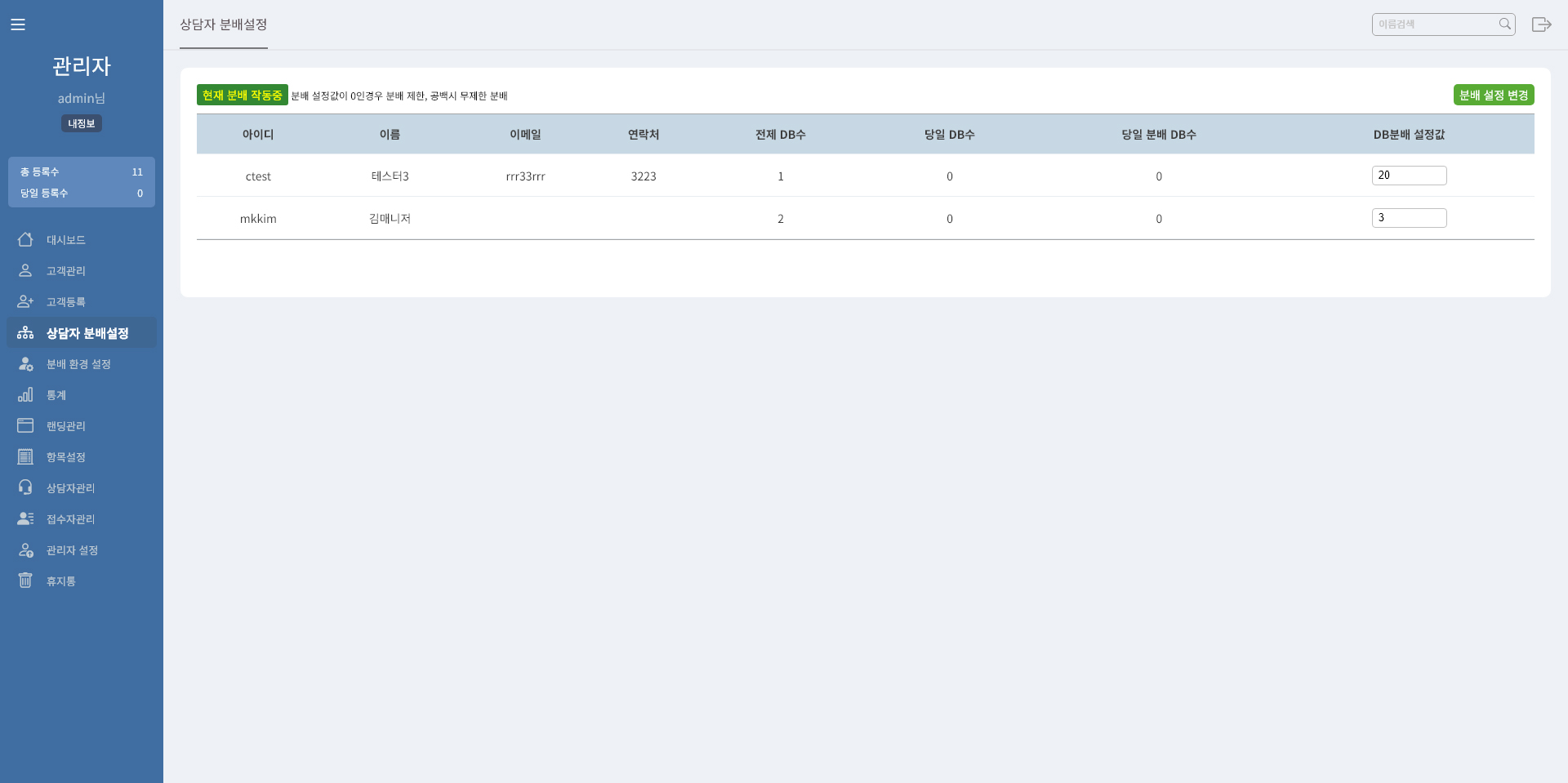Click the 이름검색 search field
Viewport: 1568px width, 783px height.
coord(1436,24)
